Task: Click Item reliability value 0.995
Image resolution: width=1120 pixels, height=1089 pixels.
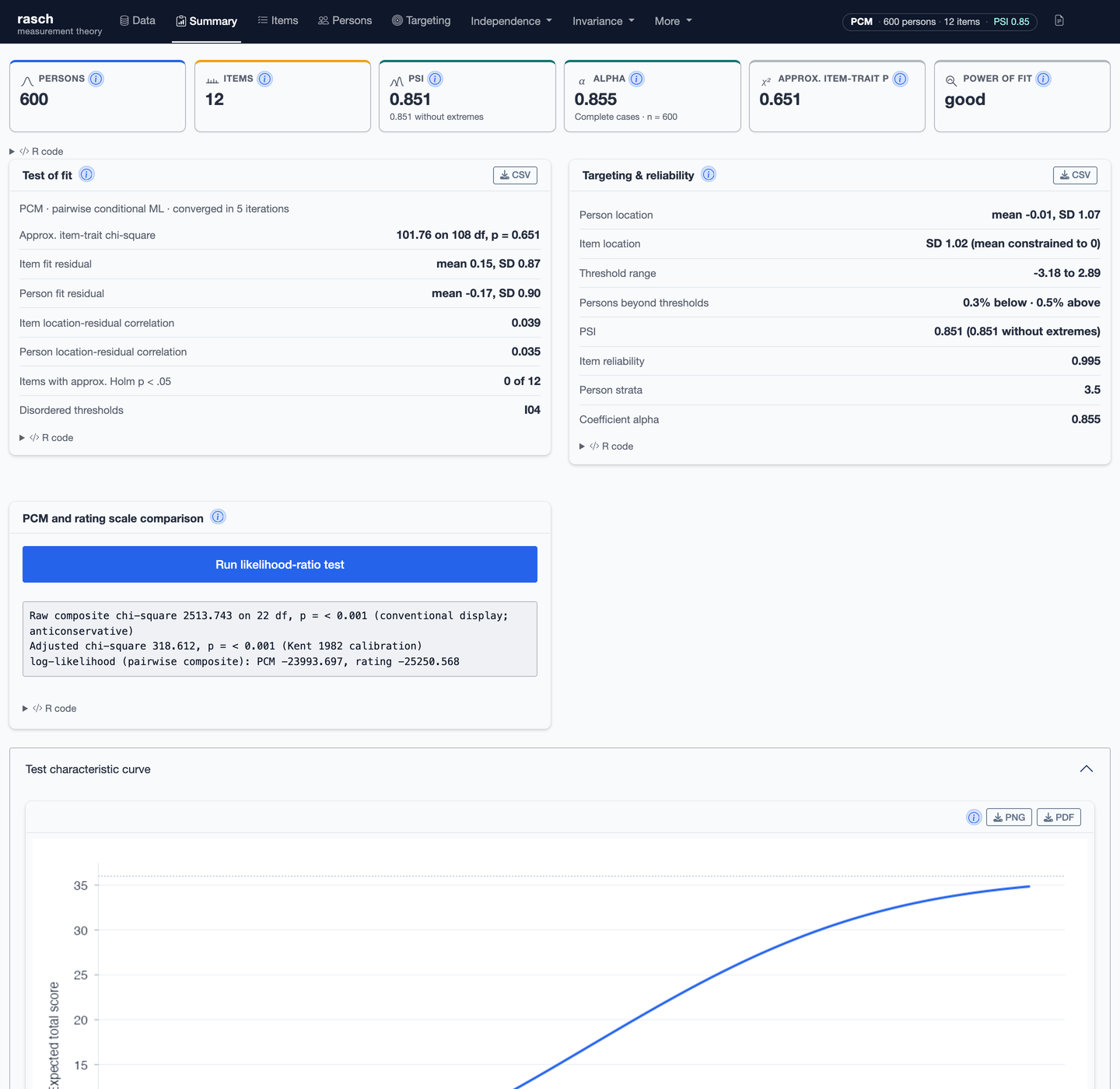Action: pos(1086,361)
